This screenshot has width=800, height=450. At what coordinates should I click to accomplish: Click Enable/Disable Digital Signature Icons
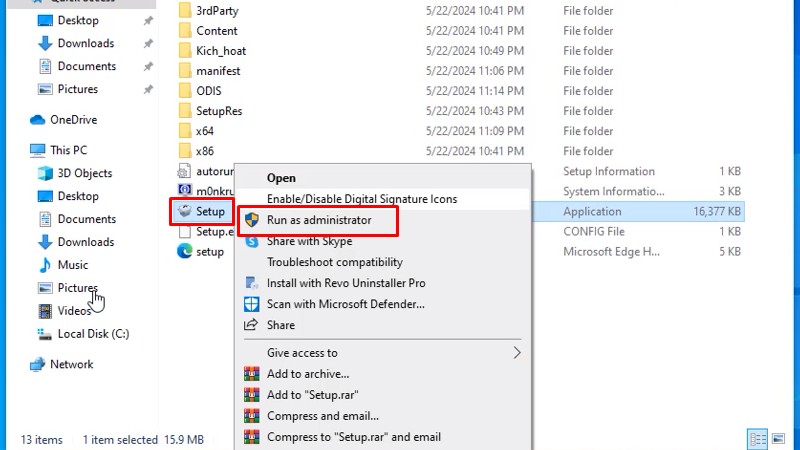pos(361,199)
